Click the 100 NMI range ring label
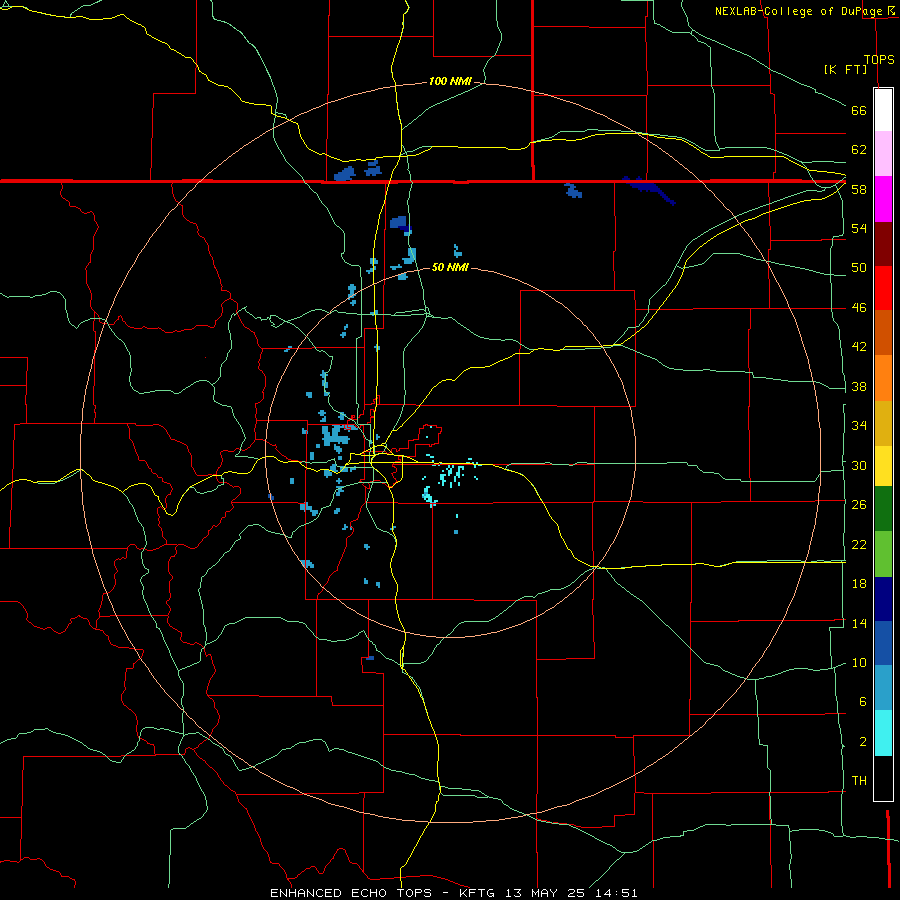The width and height of the screenshot is (900, 900). click(450, 82)
